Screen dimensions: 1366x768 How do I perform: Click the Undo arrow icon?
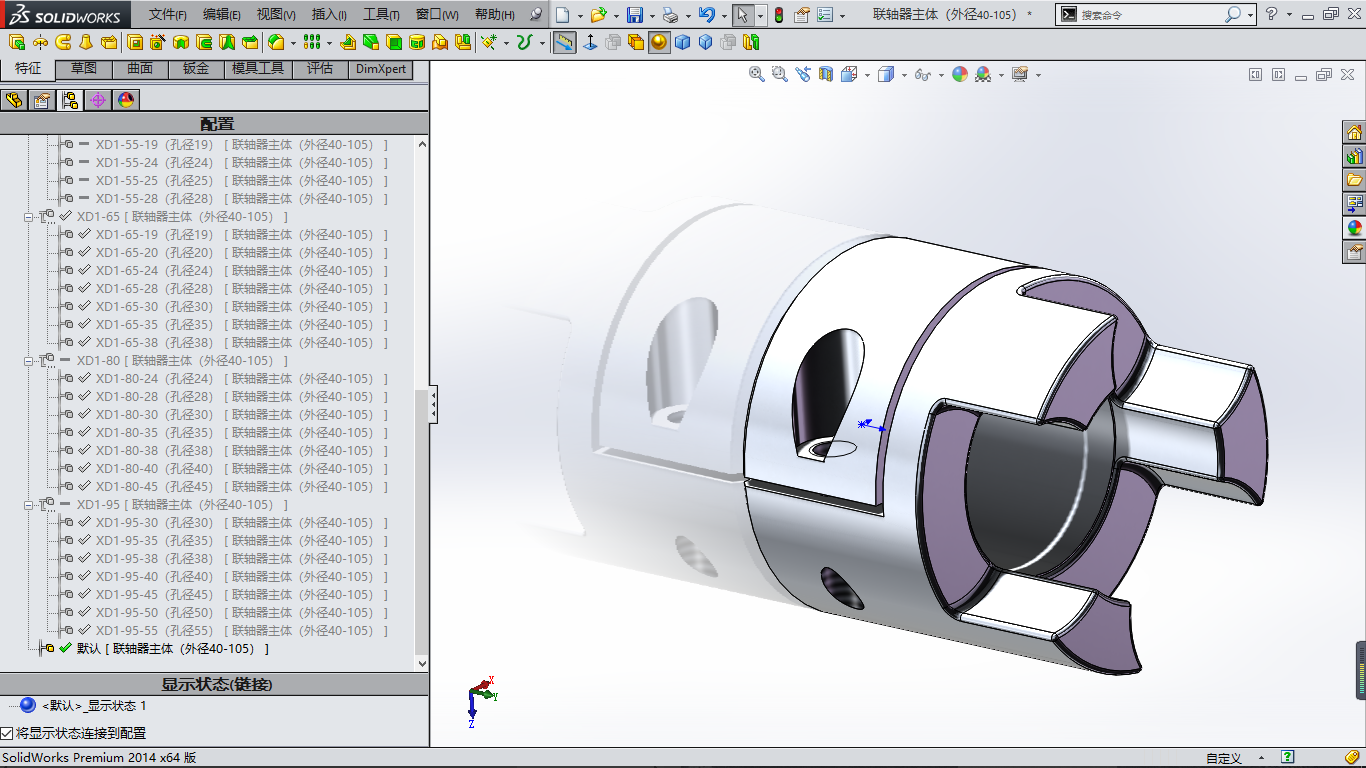[707, 15]
